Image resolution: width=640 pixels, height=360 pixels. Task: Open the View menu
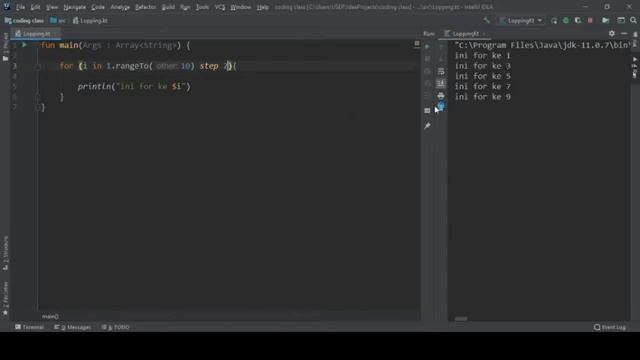(52, 7)
